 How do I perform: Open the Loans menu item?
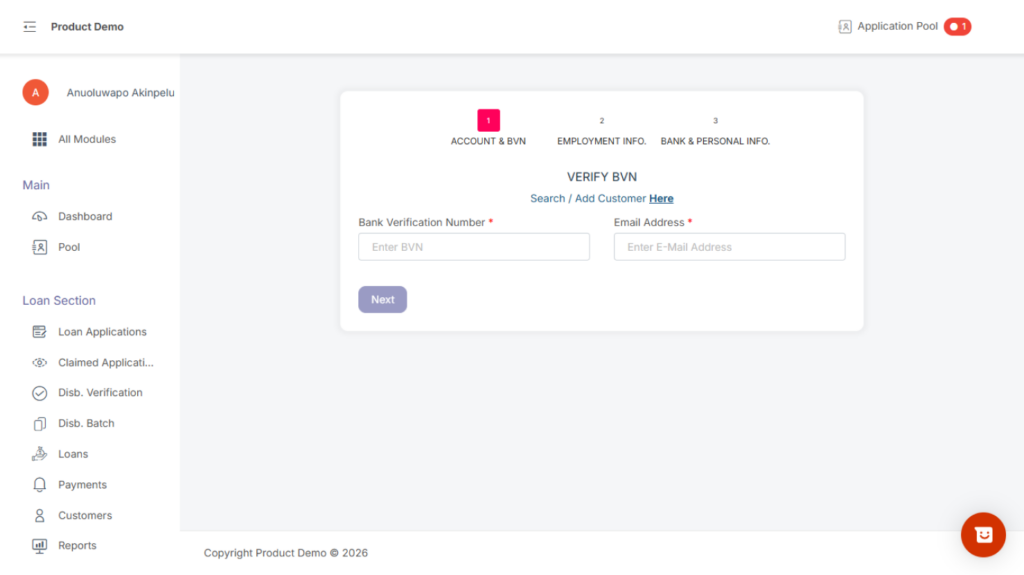pos(73,454)
